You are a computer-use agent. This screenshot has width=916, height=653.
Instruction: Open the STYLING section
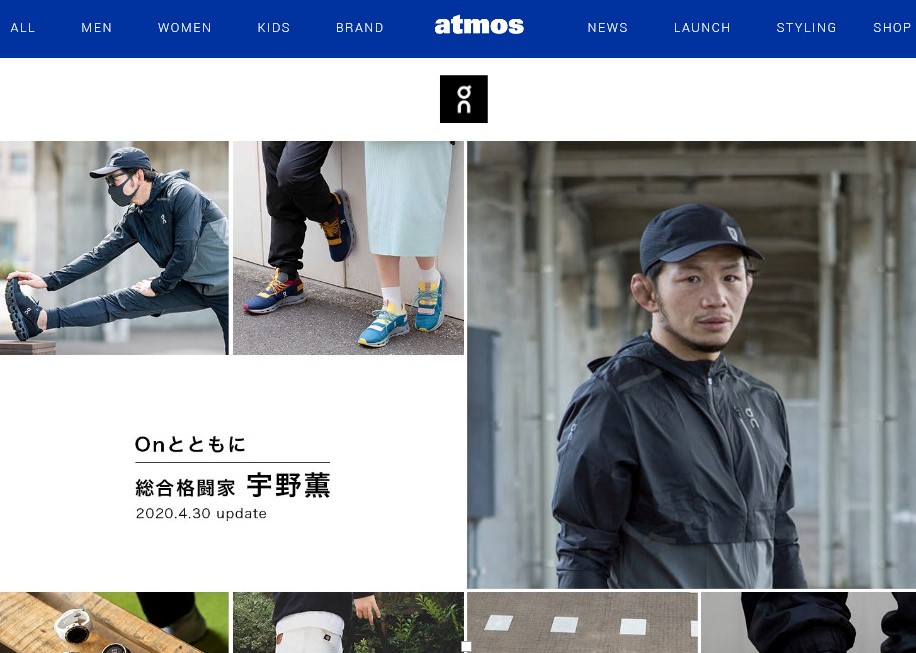pyautogui.click(x=806, y=27)
